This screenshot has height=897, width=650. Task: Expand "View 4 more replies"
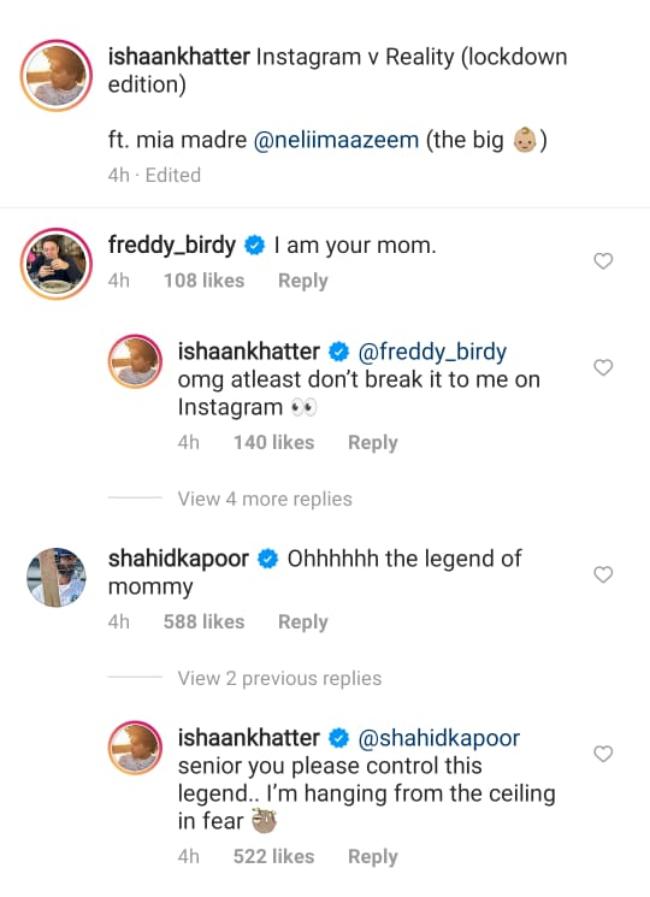pos(264,498)
